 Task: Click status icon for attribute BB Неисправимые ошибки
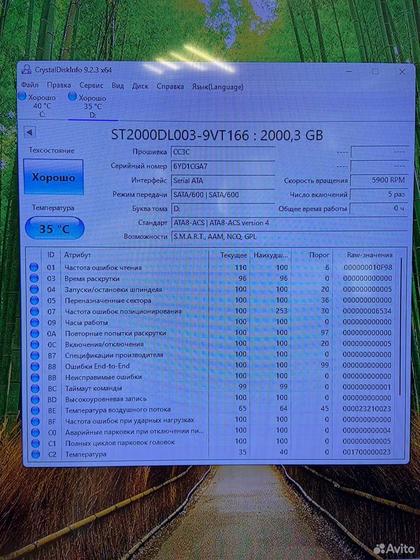pyautogui.click(x=35, y=378)
